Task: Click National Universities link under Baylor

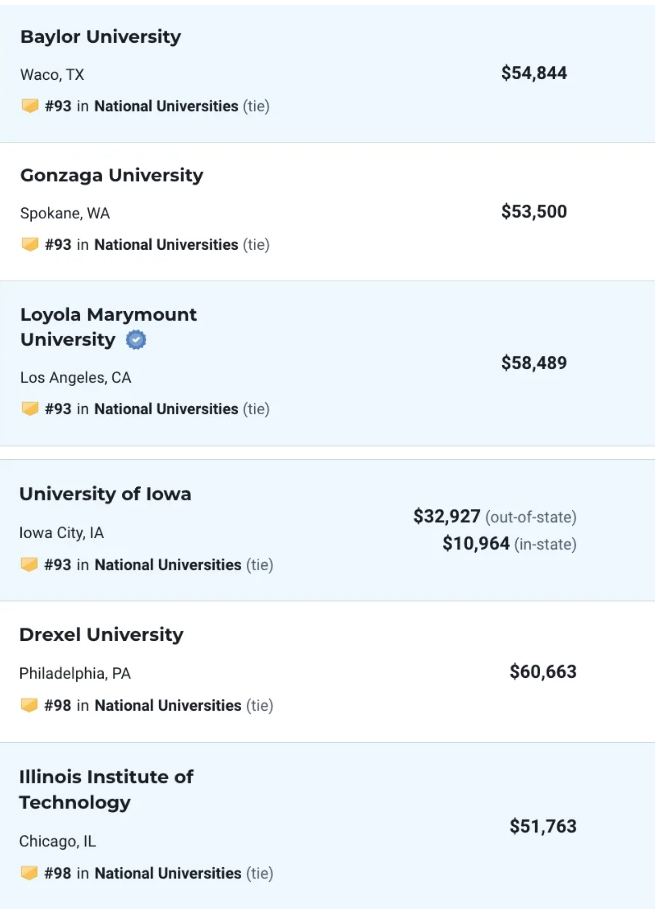Action: point(166,106)
